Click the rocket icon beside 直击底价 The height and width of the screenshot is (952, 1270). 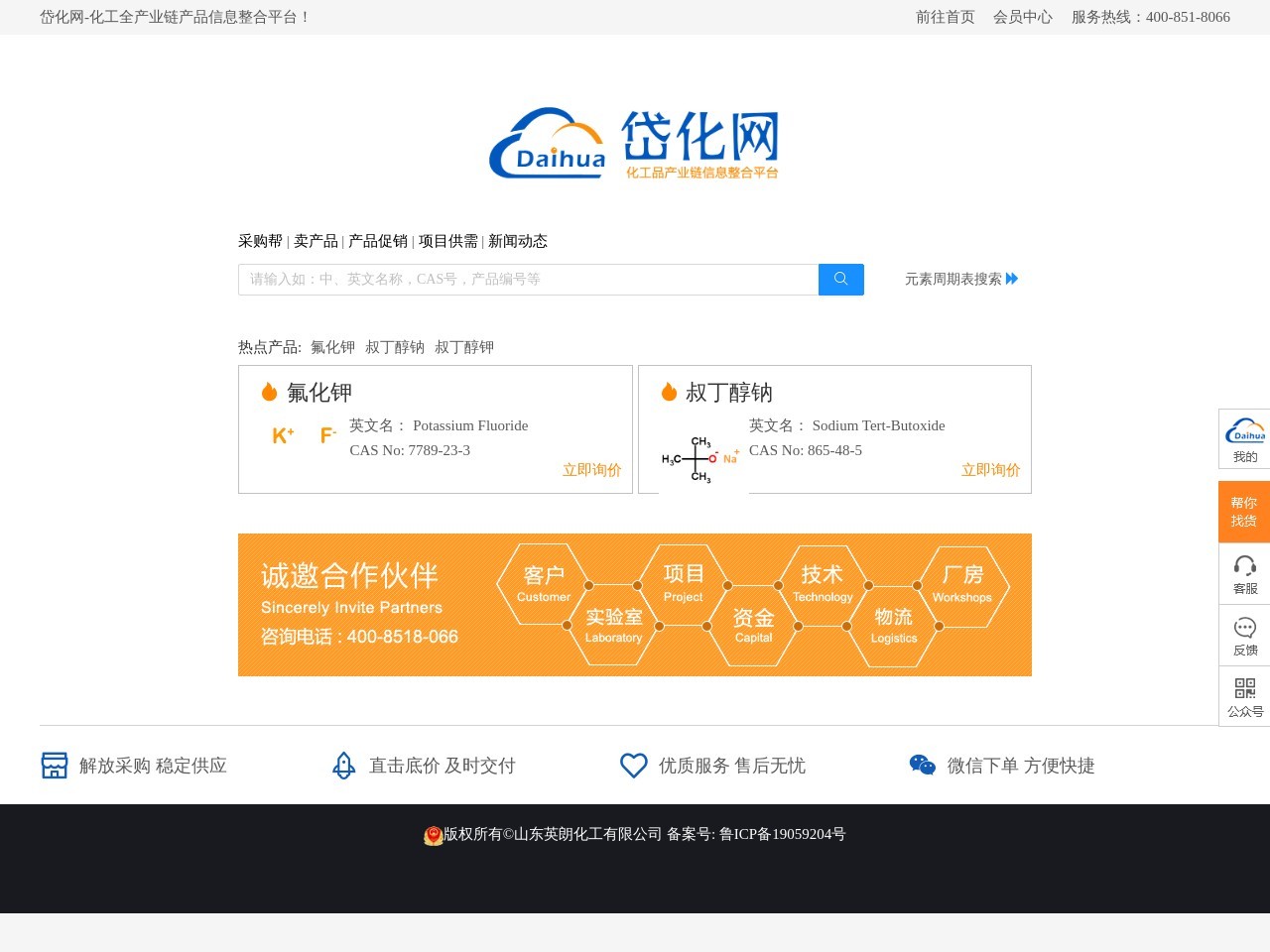pos(343,765)
